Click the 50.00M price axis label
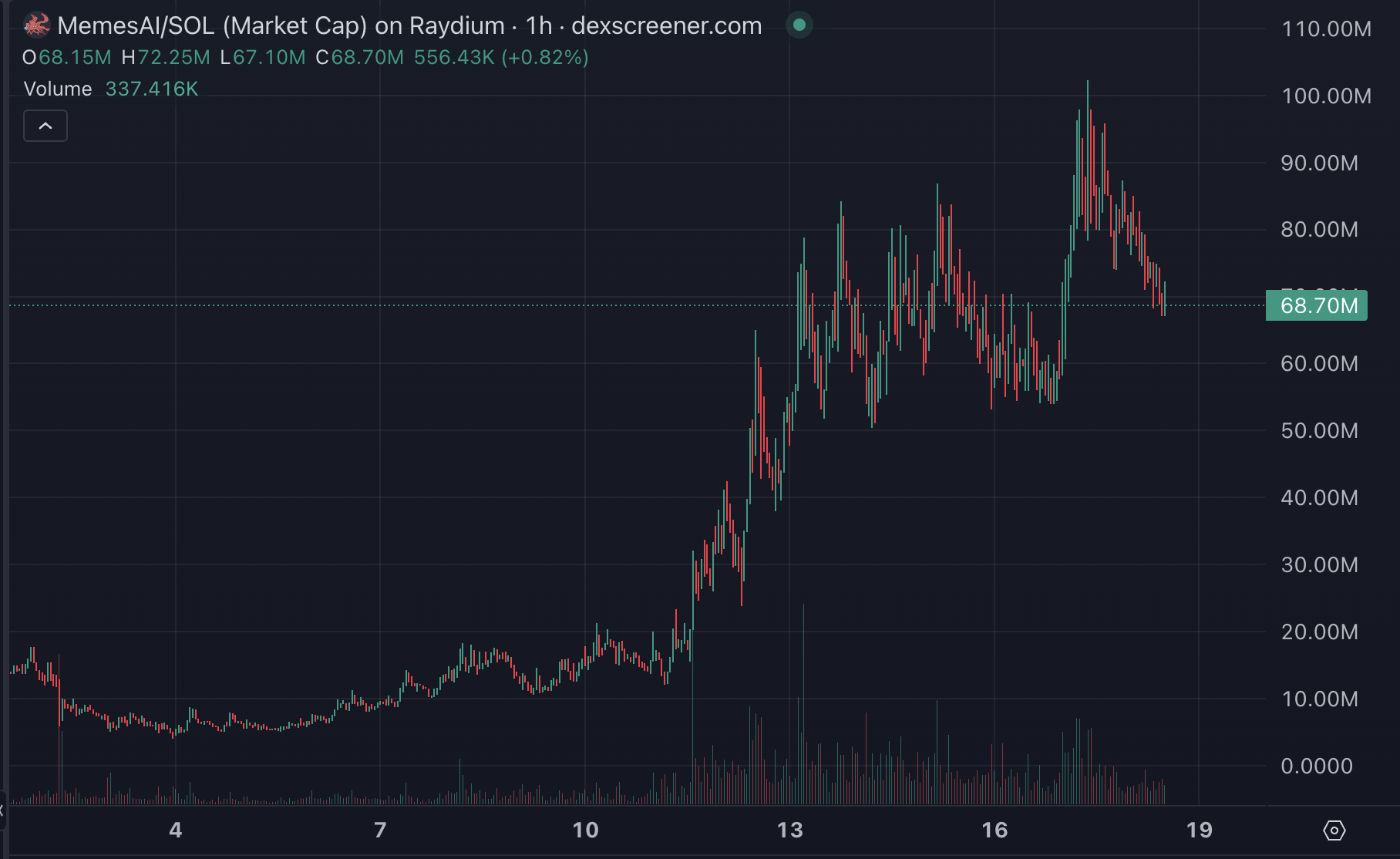The height and width of the screenshot is (859, 1400). coord(1319,430)
